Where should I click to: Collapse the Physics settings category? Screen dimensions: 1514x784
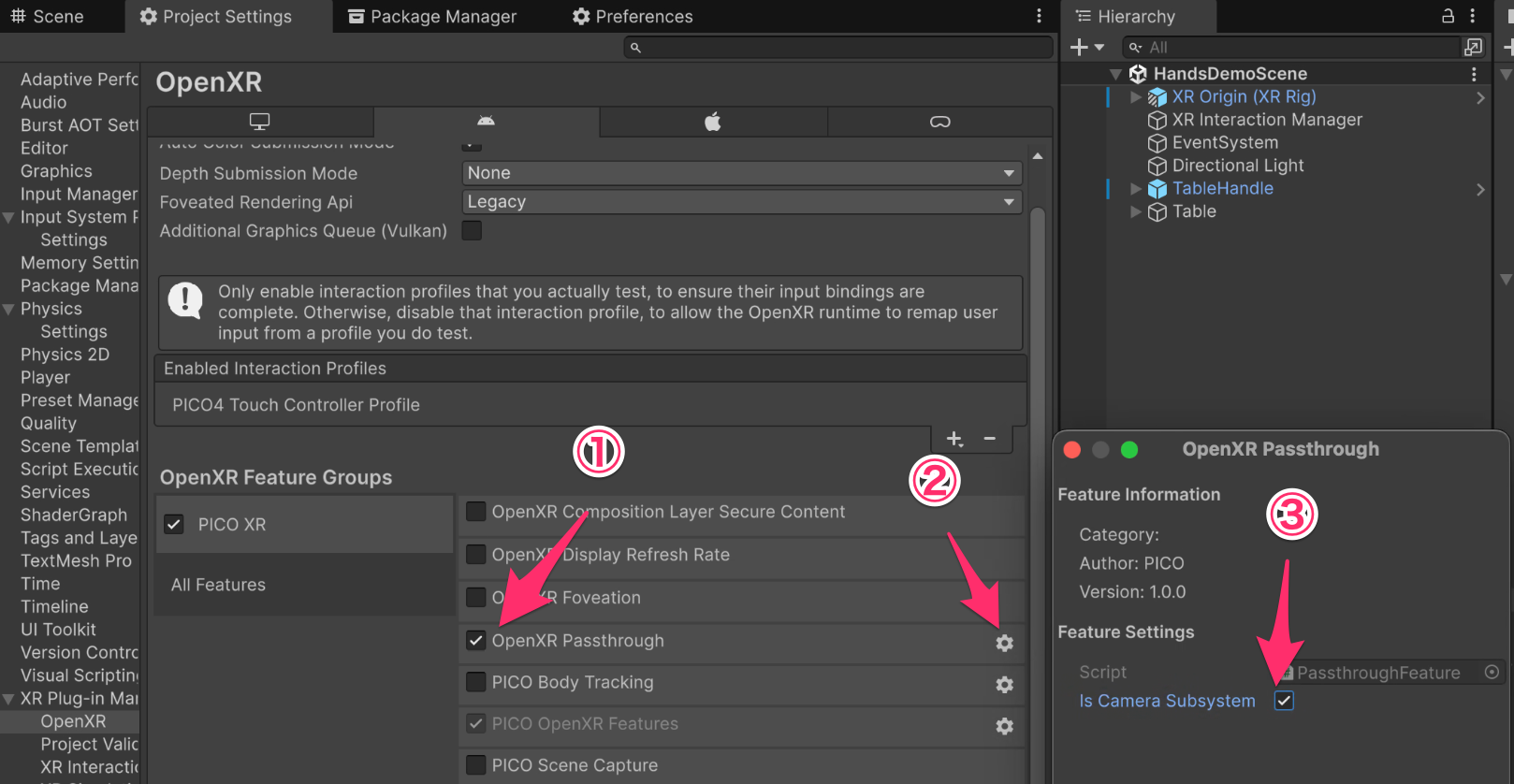point(8,309)
